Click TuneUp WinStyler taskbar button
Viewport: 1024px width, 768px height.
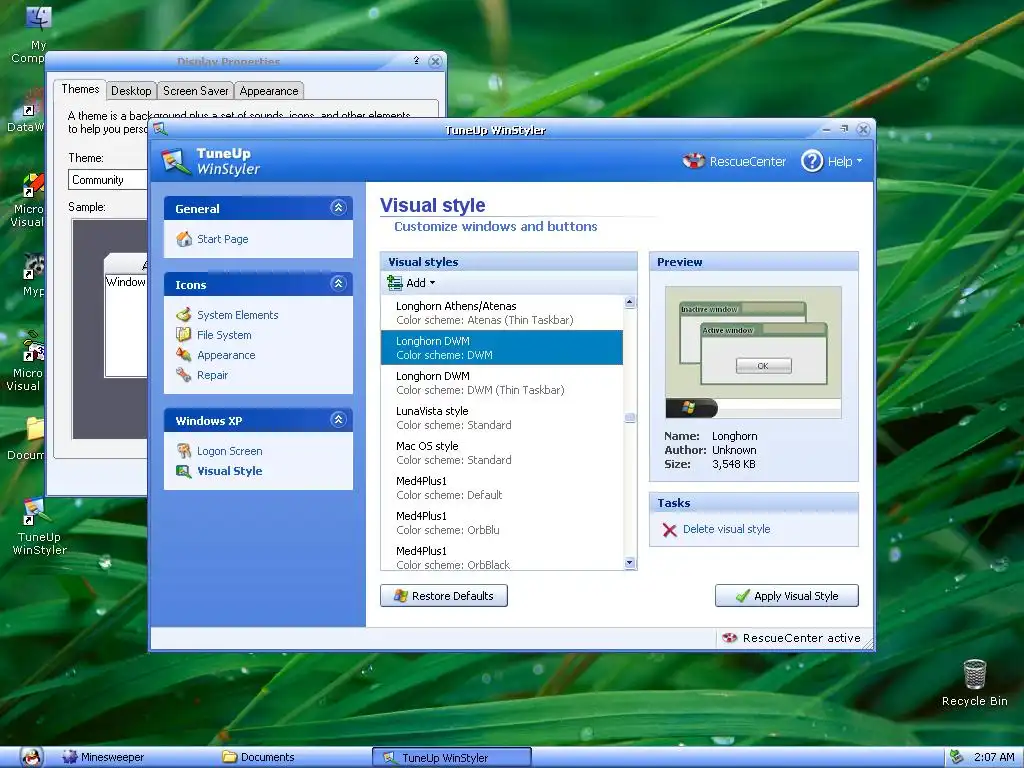tap(452, 758)
